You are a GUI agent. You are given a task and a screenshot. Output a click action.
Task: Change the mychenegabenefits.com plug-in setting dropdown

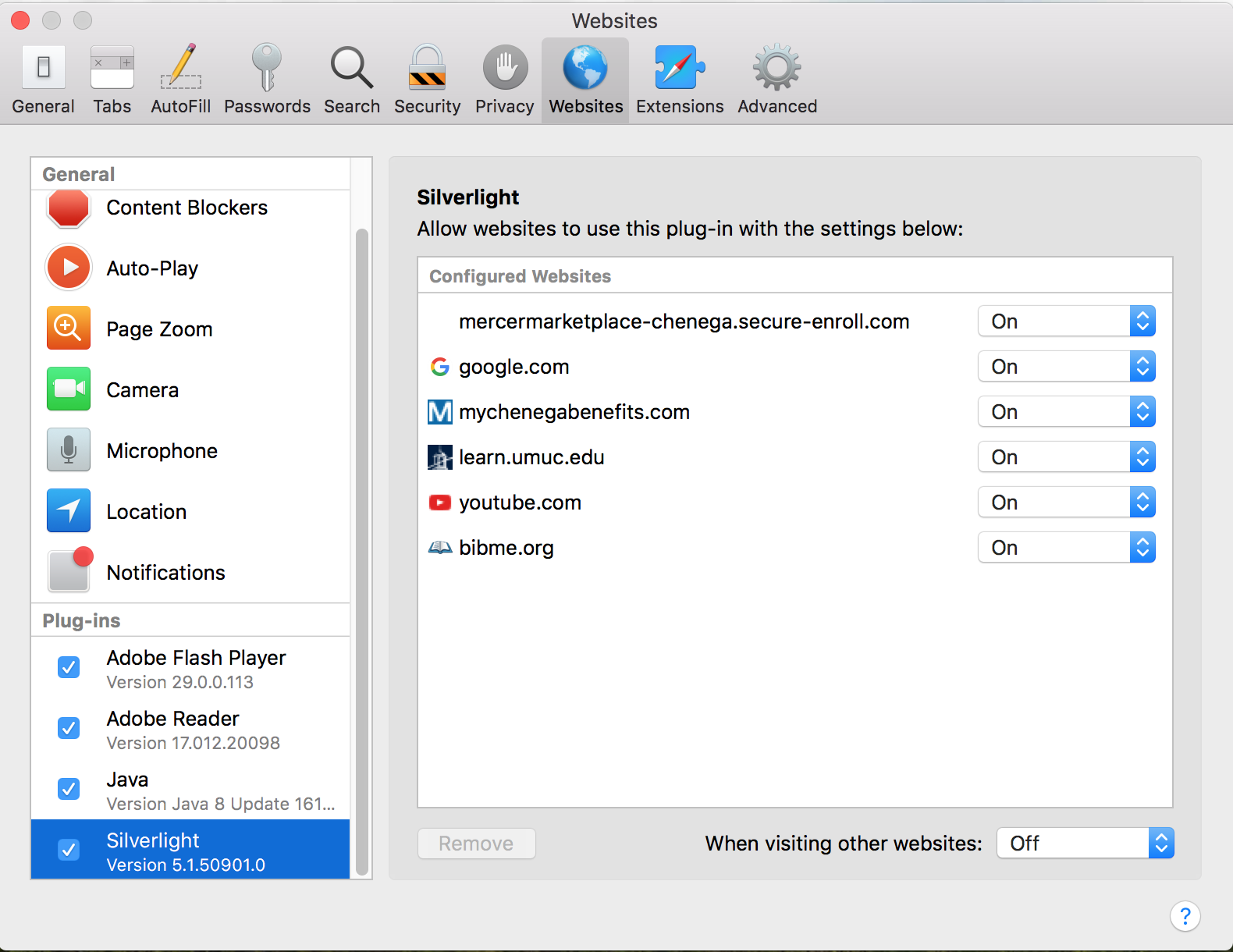click(x=1067, y=412)
